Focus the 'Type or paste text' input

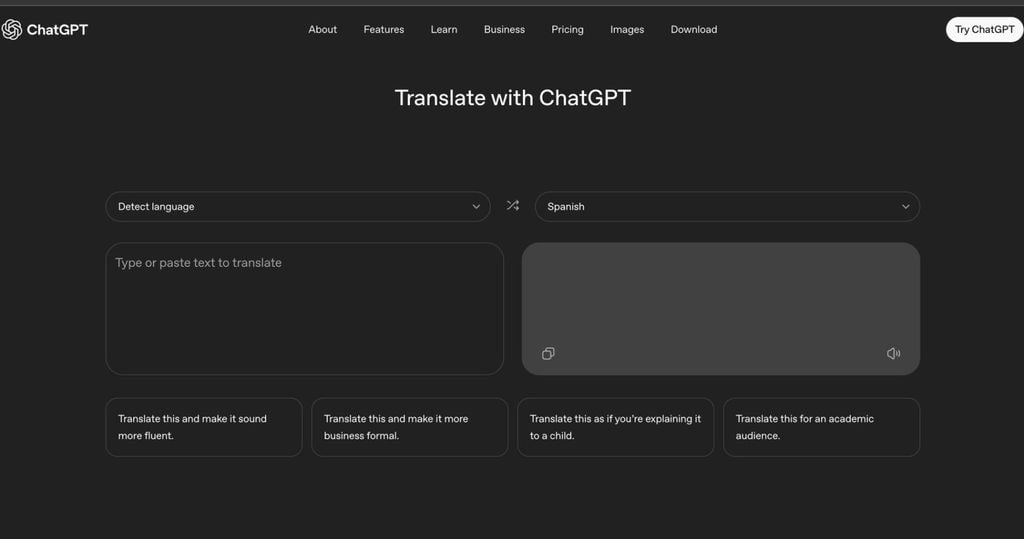[x=304, y=308]
